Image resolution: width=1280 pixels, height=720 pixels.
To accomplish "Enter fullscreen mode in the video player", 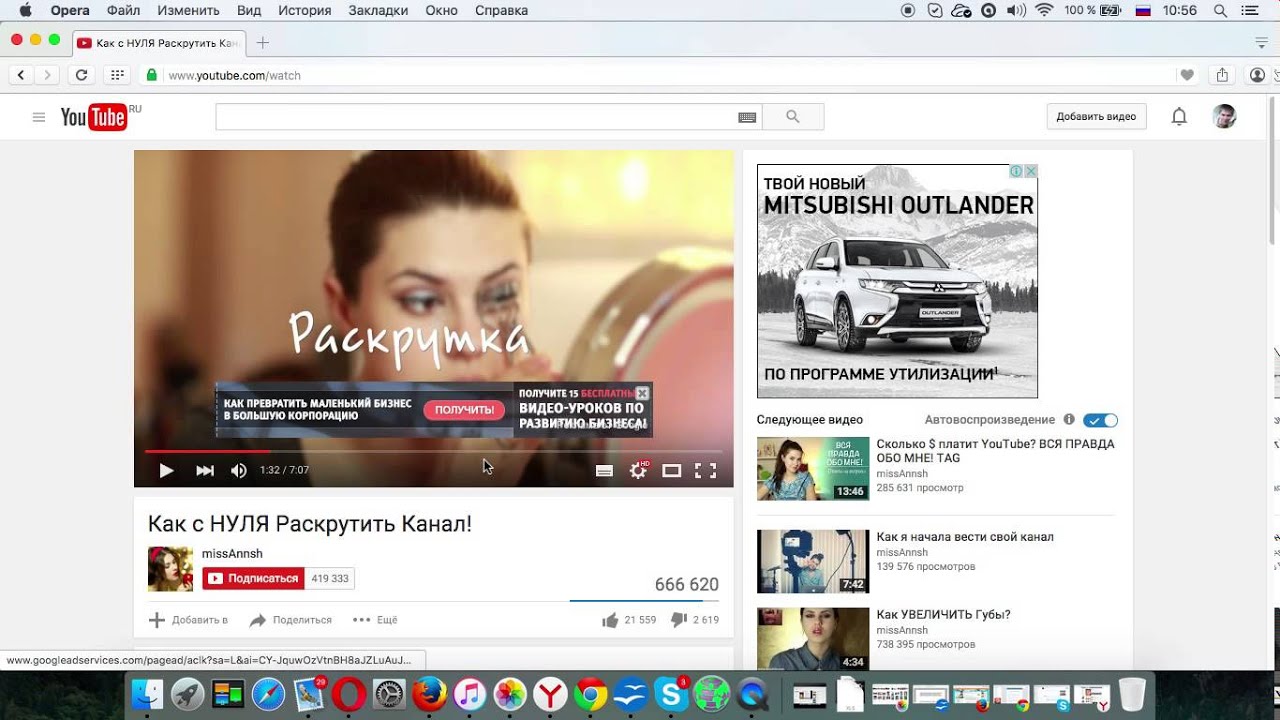I will 705,471.
